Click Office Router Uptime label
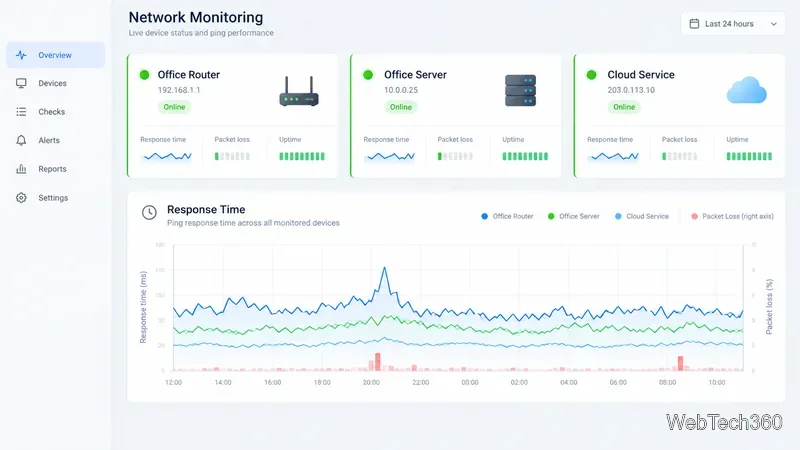The height and width of the screenshot is (450, 800). (x=290, y=140)
